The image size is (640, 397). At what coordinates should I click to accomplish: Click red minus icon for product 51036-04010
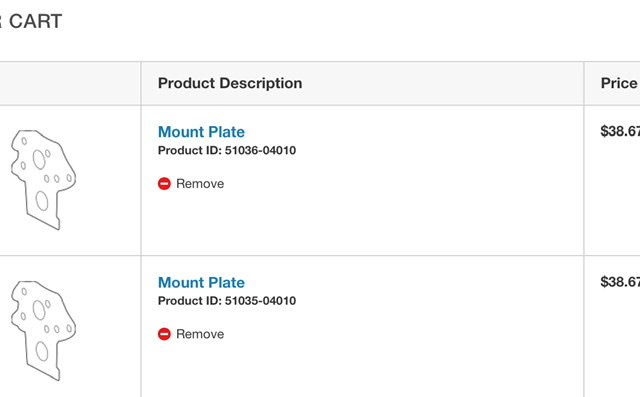tap(164, 184)
